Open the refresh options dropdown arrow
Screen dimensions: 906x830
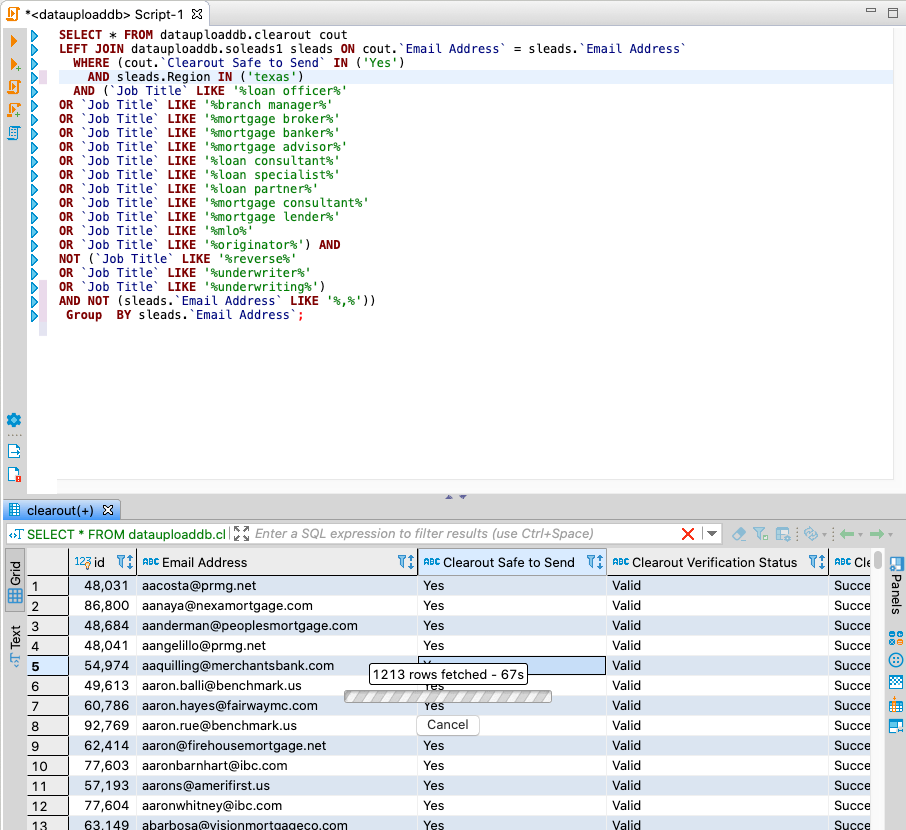[x=826, y=535]
